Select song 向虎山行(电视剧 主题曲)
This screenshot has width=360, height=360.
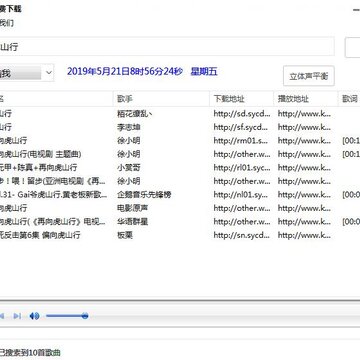pos(41,154)
